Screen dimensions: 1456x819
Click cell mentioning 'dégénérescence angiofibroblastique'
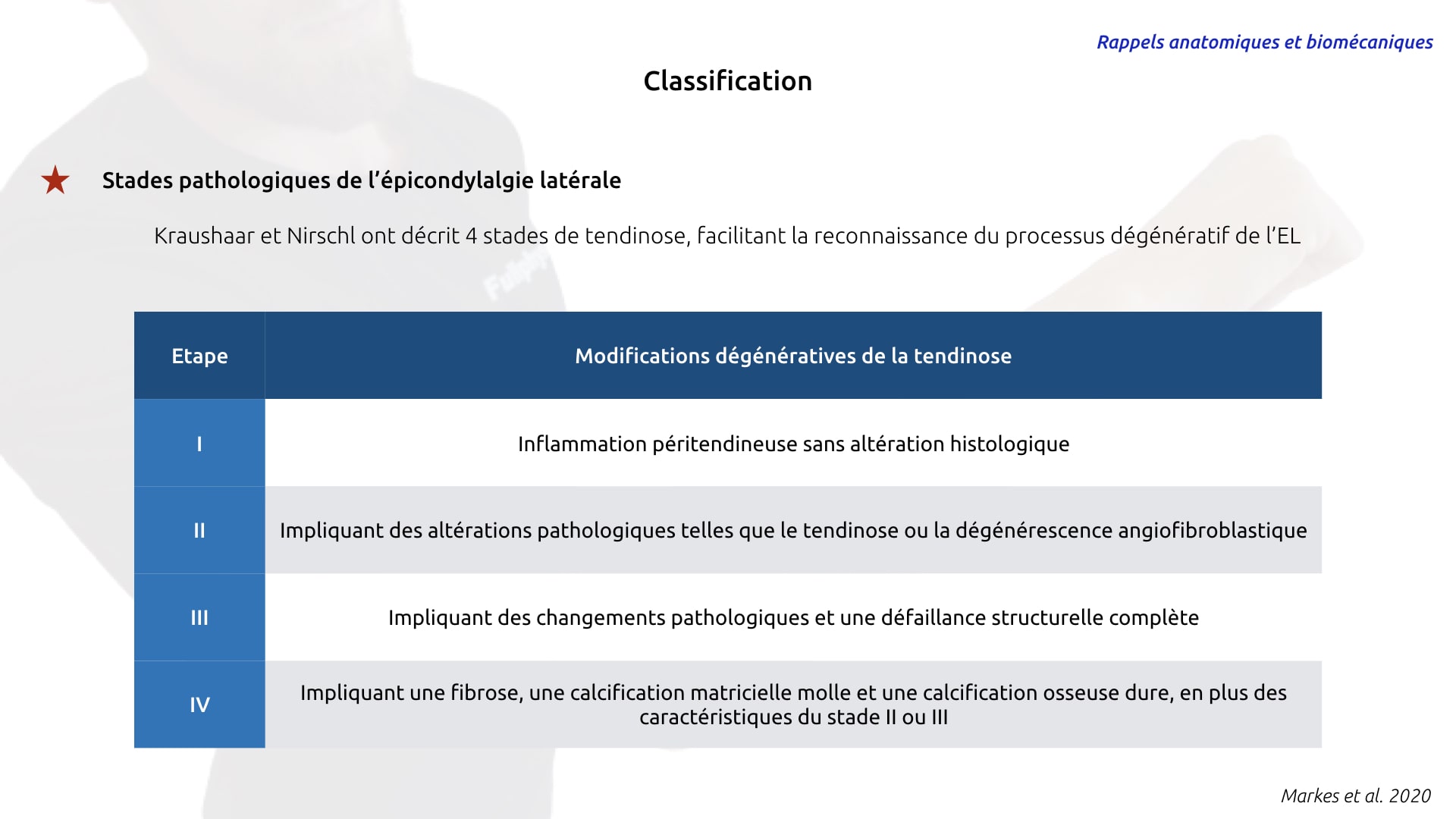point(793,530)
